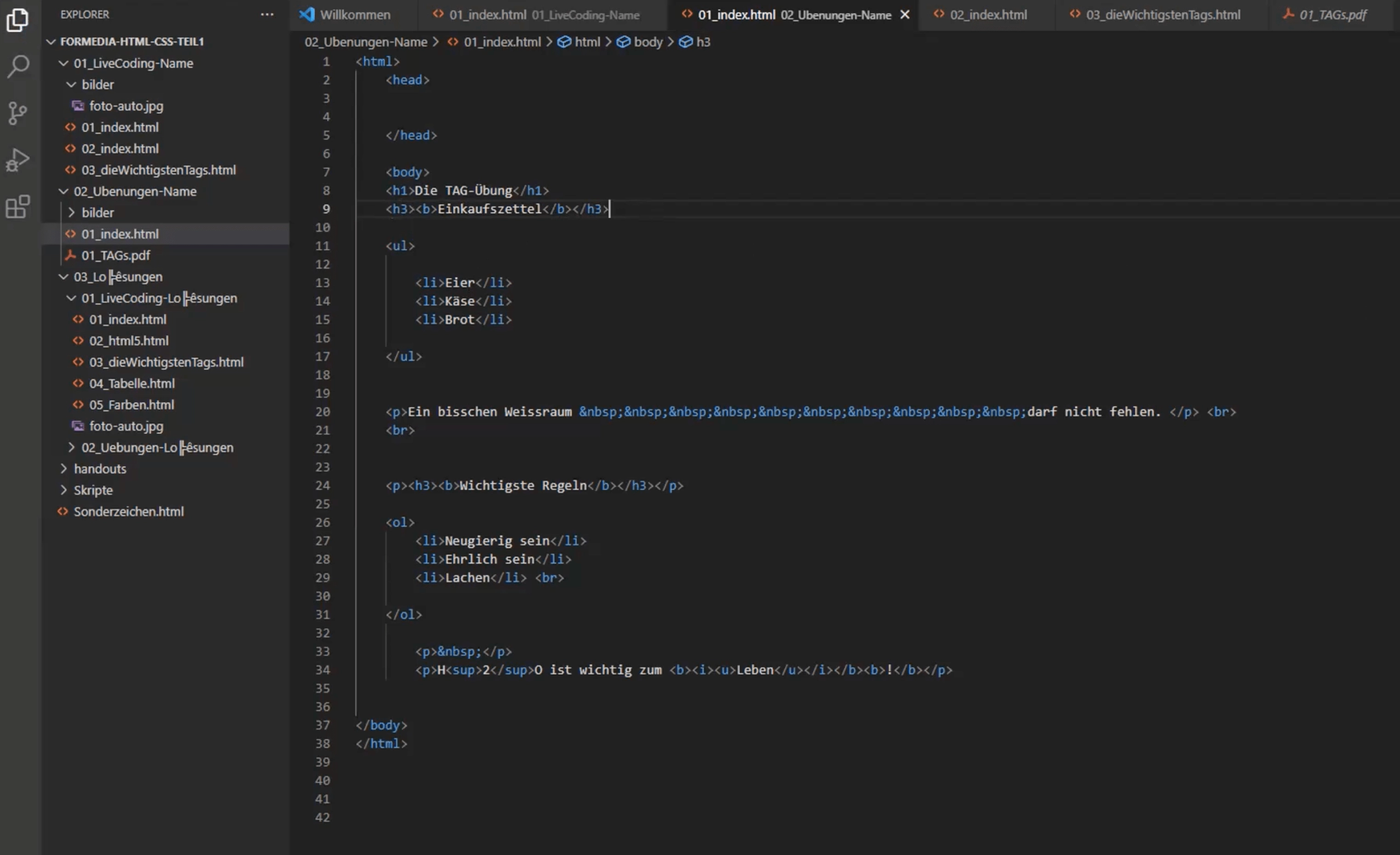
Task: Open foto-auto.jpg under 01_LiveCoding-Name bilder
Action: click(x=126, y=106)
